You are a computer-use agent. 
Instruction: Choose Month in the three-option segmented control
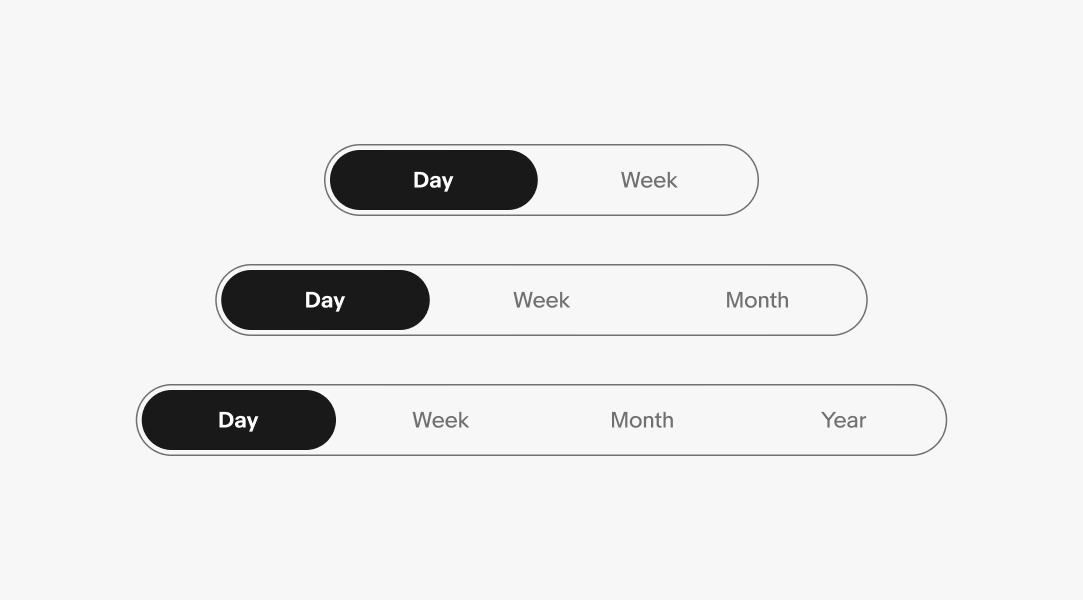[x=757, y=300]
